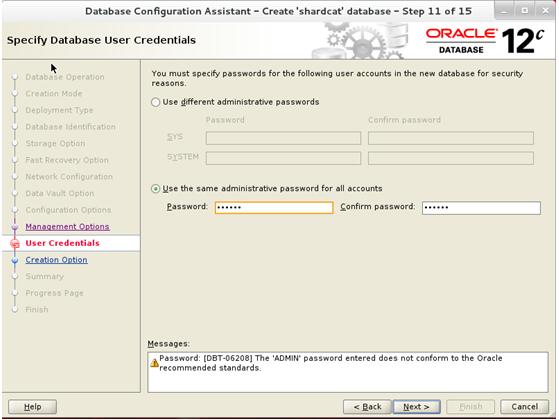The height and width of the screenshot is (420, 559).
Task: Click the Creation Mode step label
Action: [54, 93]
